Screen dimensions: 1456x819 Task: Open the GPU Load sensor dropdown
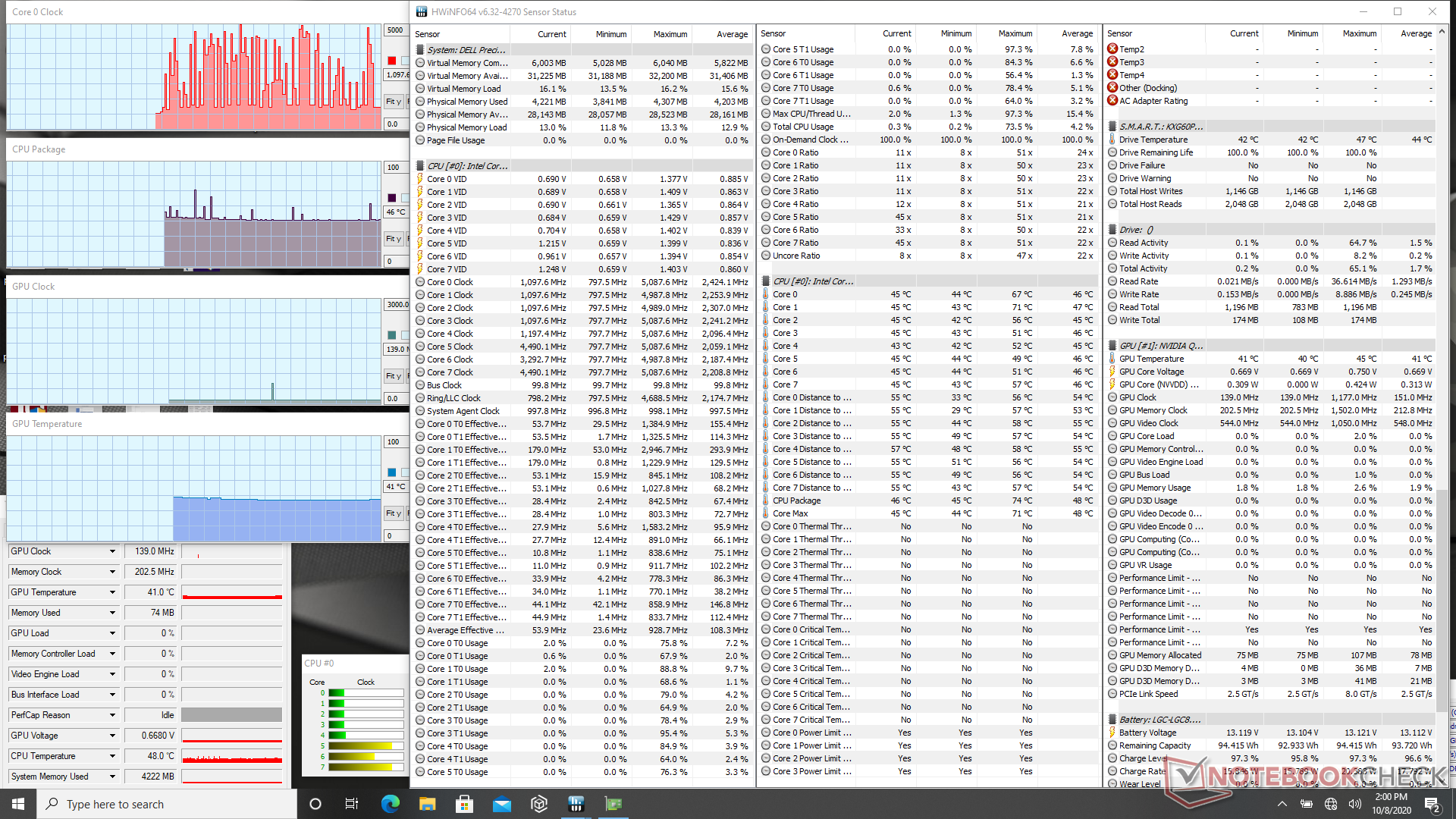click(112, 633)
